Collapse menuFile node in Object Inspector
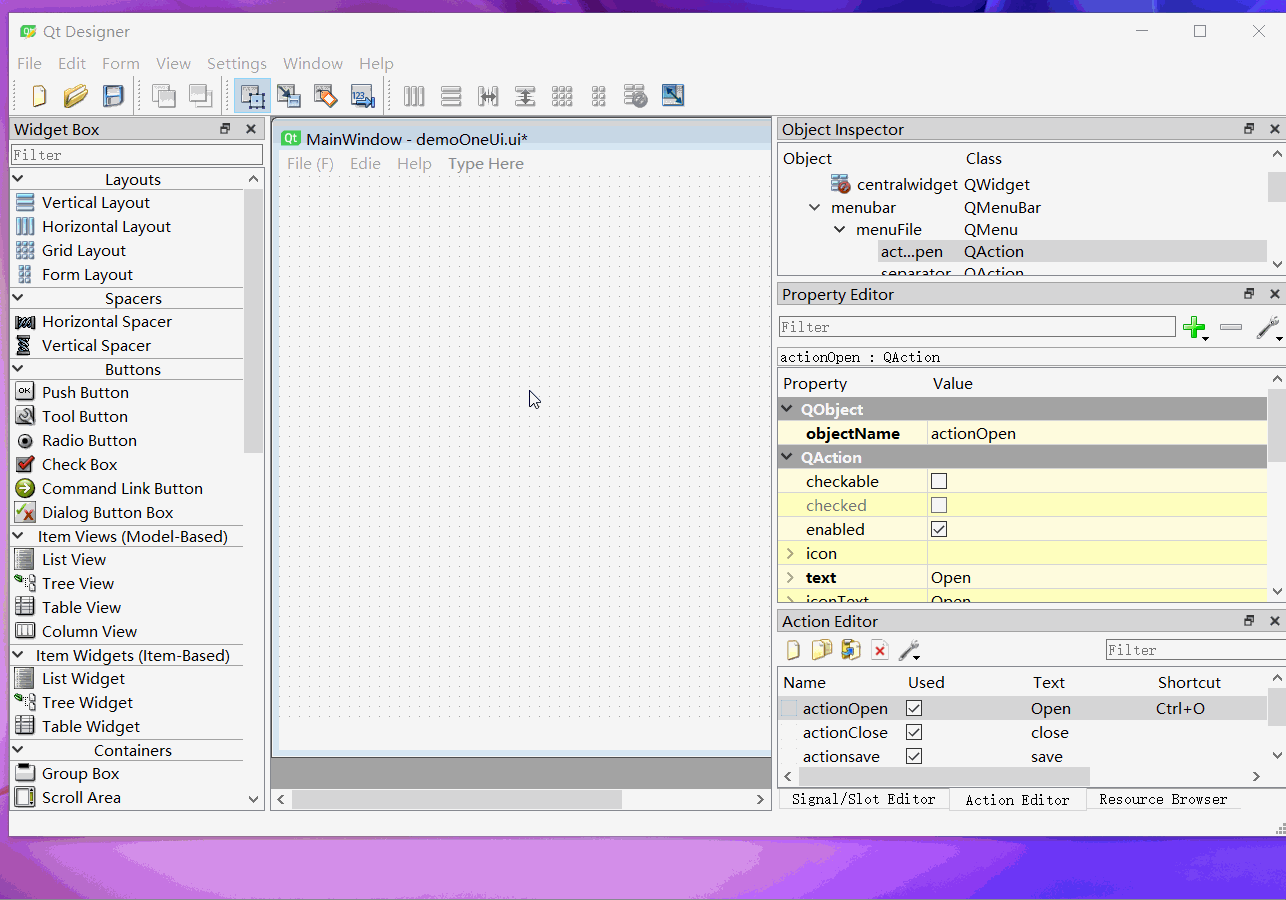This screenshot has height=900, width=1286. click(840, 230)
